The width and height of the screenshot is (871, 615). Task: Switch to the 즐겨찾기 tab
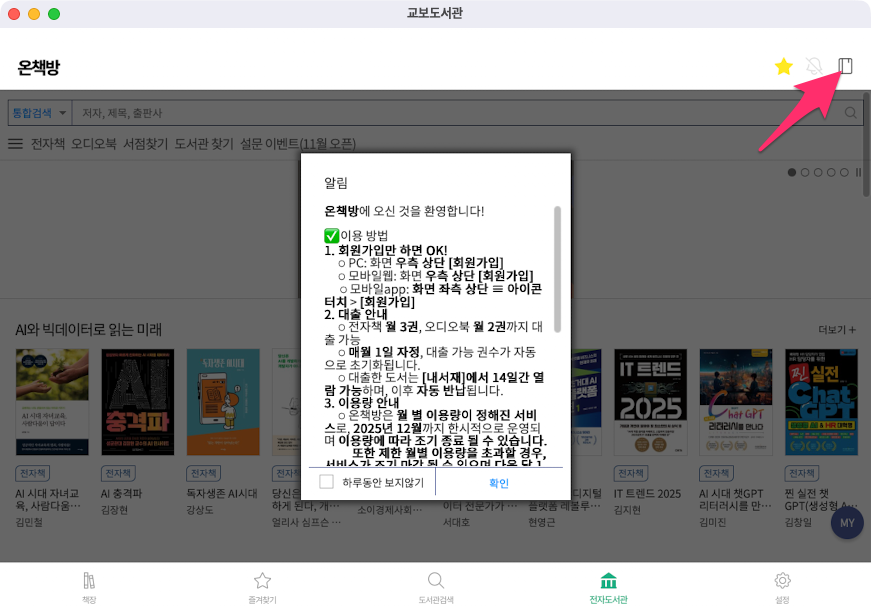tap(262, 588)
